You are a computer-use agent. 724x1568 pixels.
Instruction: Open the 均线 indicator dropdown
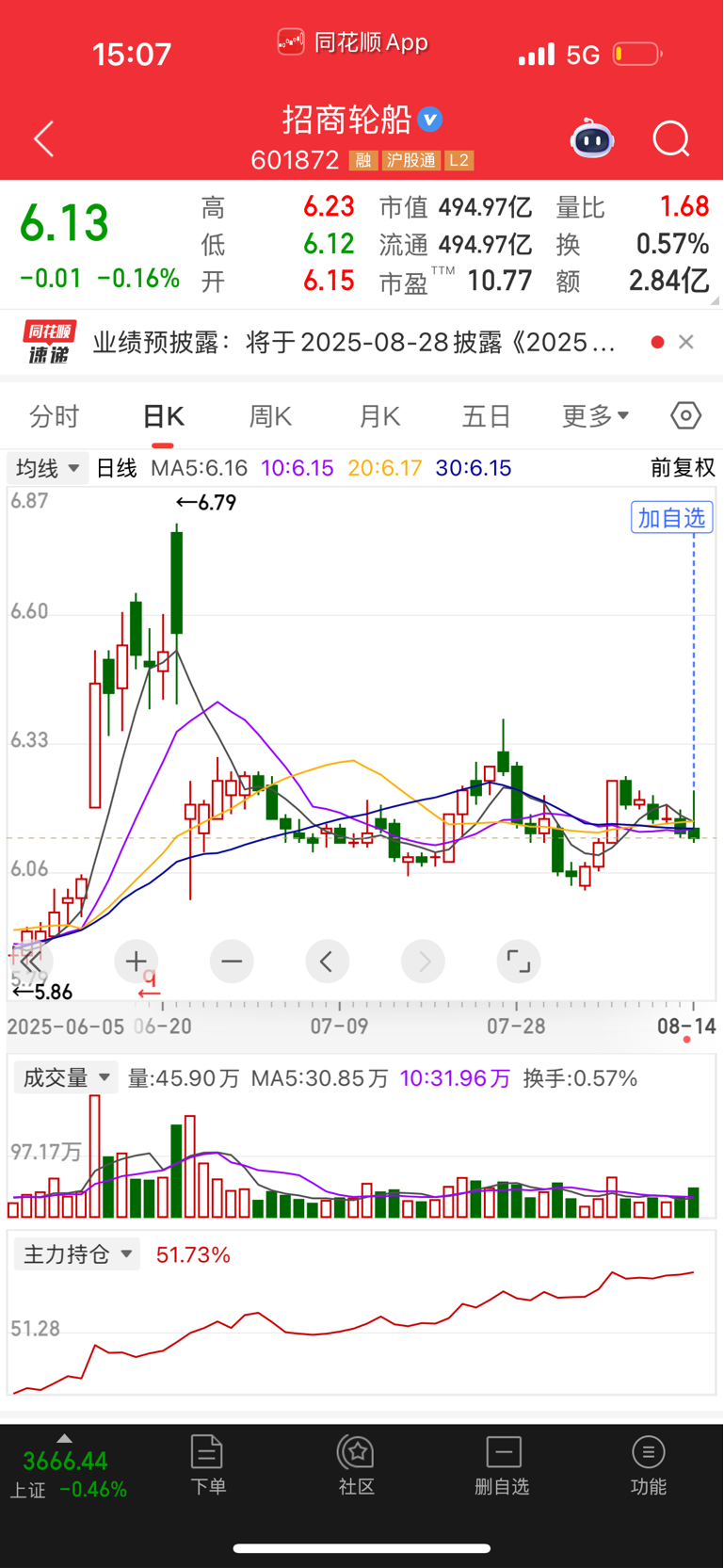pyautogui.click(x=48, y=468)
